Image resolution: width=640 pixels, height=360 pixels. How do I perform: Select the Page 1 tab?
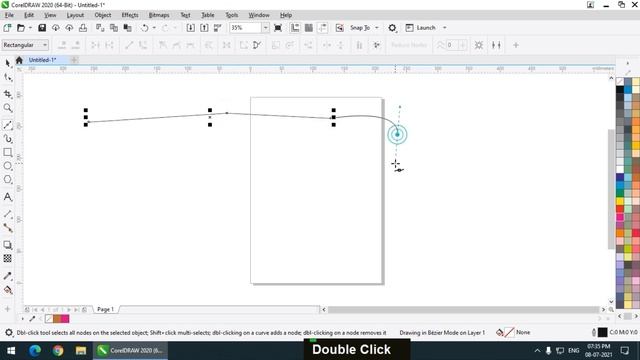(105, 309)
